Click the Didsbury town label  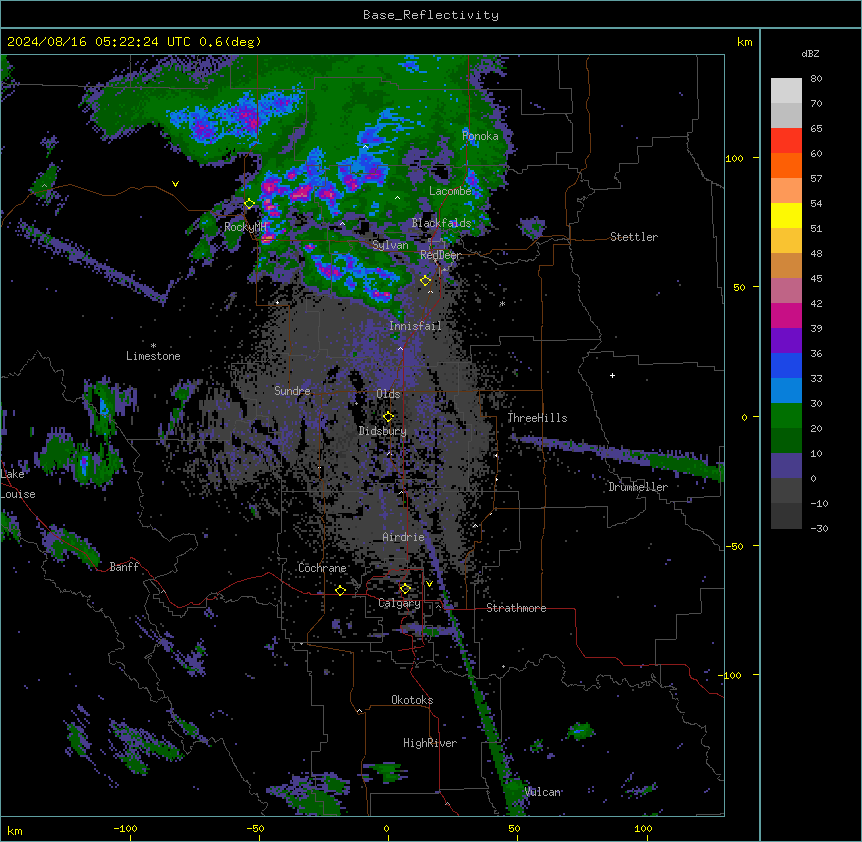click(x=383, y=431)
